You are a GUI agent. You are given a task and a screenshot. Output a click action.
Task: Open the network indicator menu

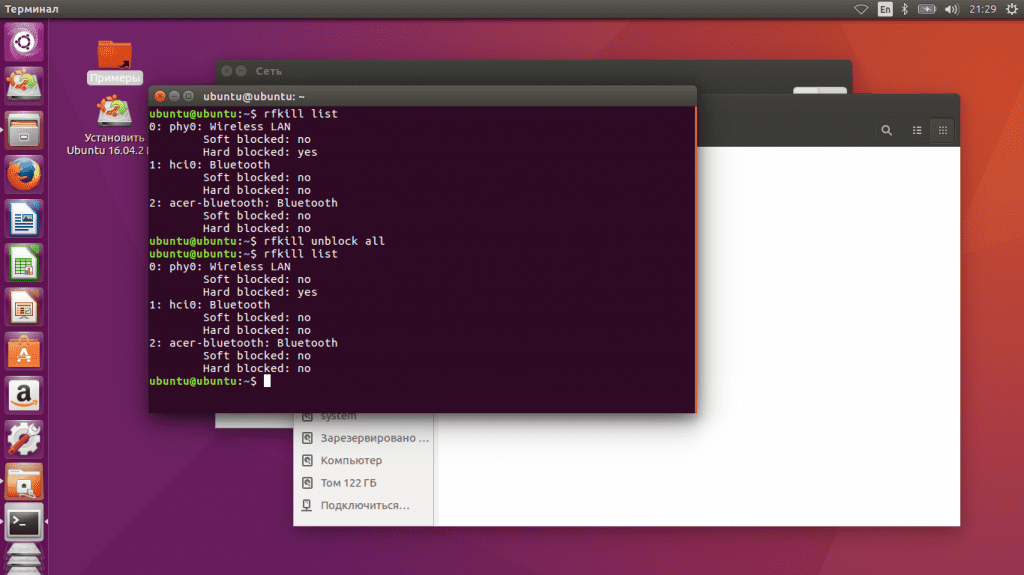tap(861, 9)
